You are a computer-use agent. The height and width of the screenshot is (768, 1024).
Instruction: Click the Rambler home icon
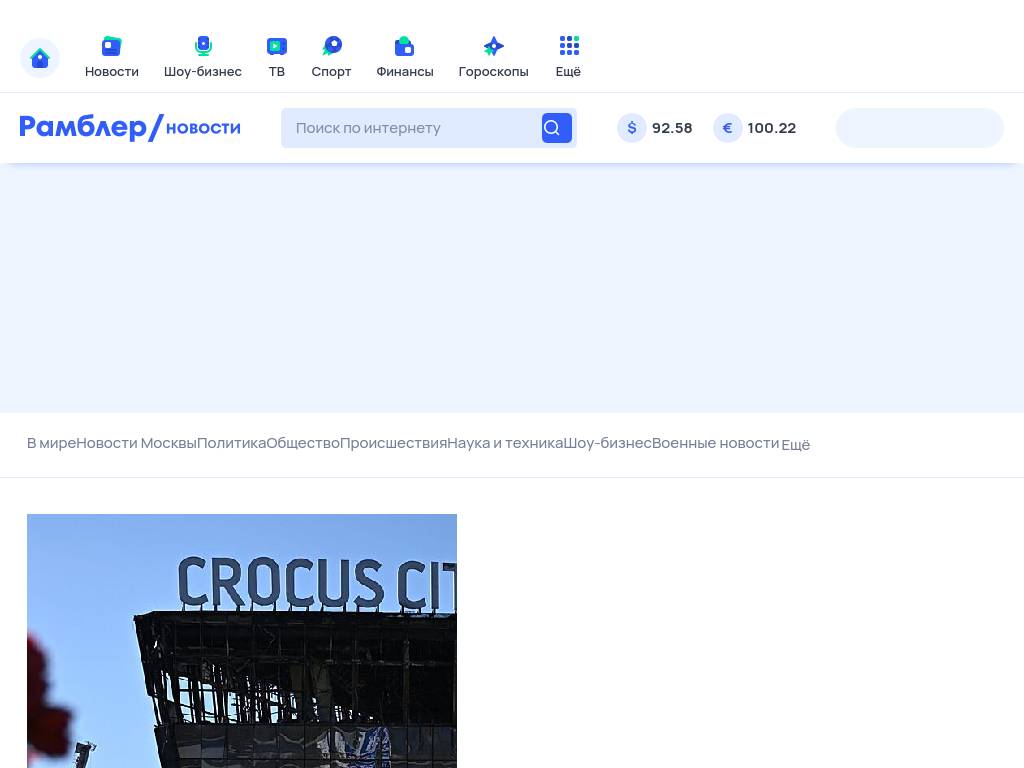[x=40, y=58]
